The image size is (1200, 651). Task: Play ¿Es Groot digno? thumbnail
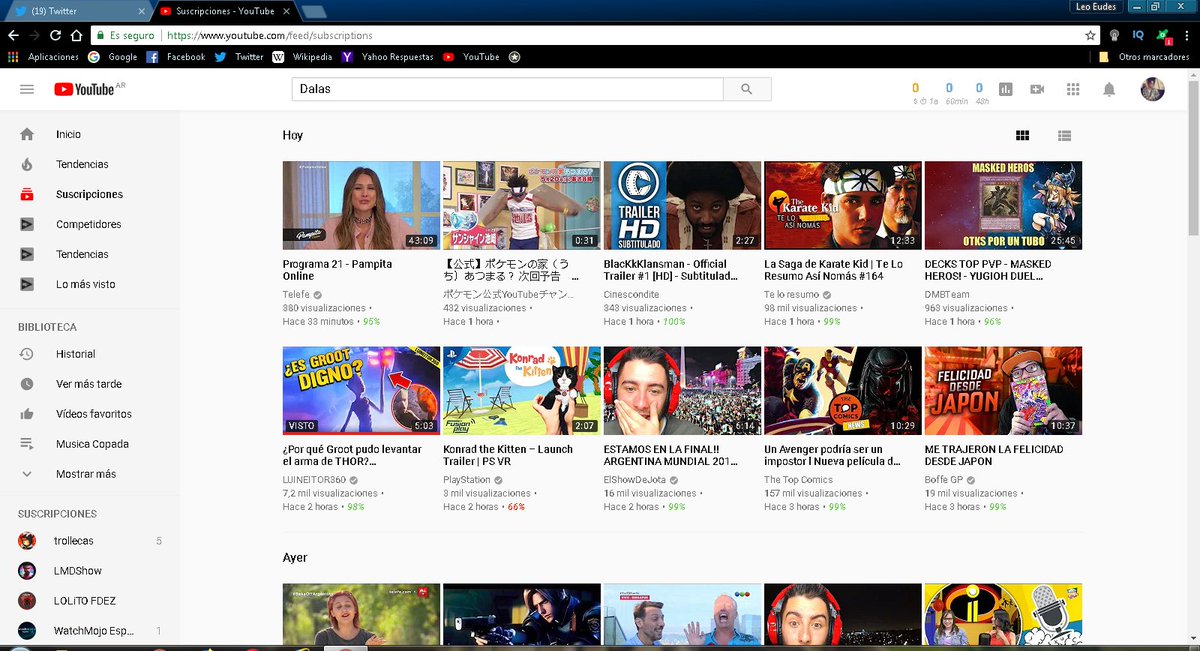point(361,390)
